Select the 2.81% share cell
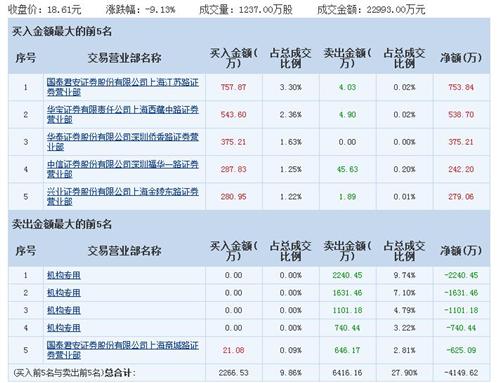Image resolution: width=500 pixels, height=383 pixels. (404, 350)
